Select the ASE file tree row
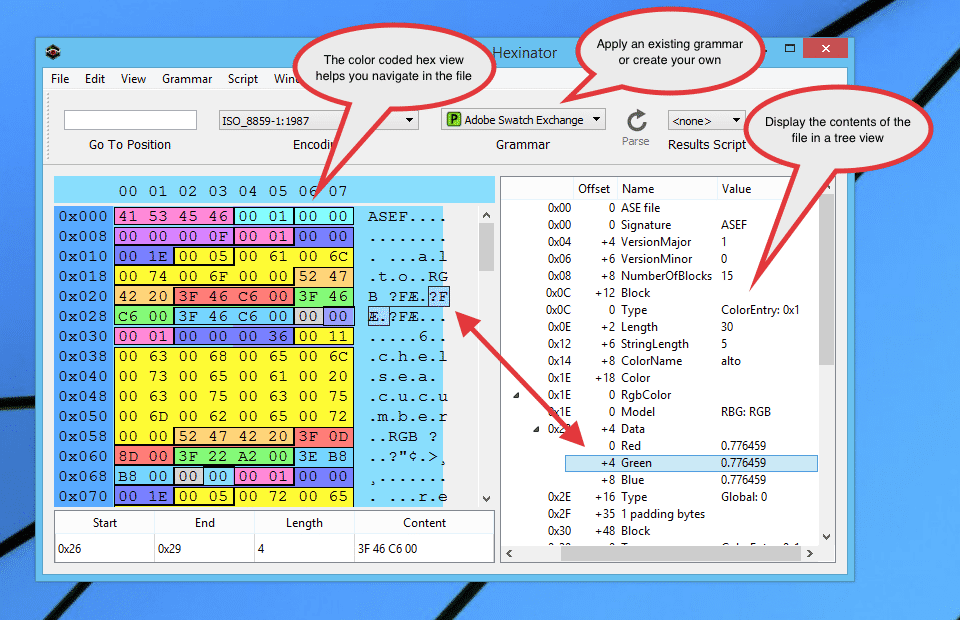960x620 pixels. coord(661,208)
